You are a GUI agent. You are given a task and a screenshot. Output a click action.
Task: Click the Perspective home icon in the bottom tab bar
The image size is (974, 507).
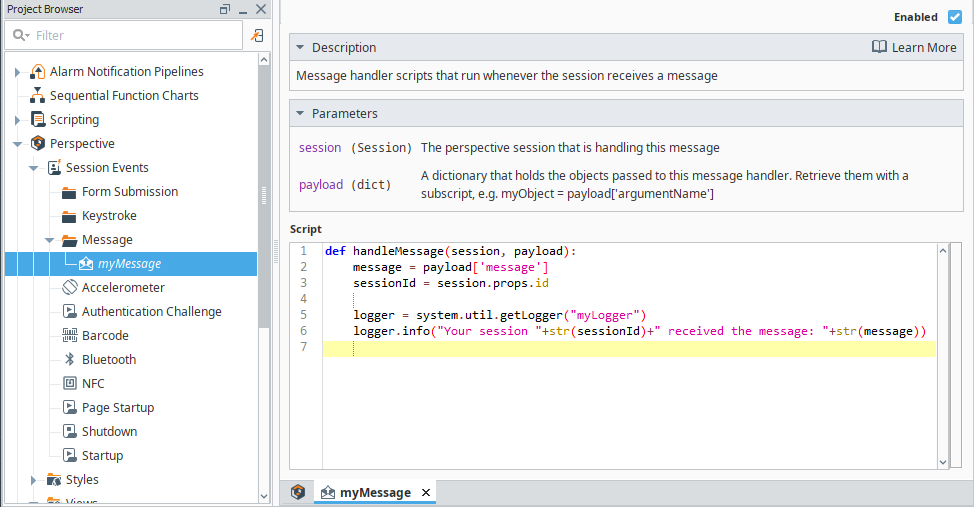pos(298,492)
